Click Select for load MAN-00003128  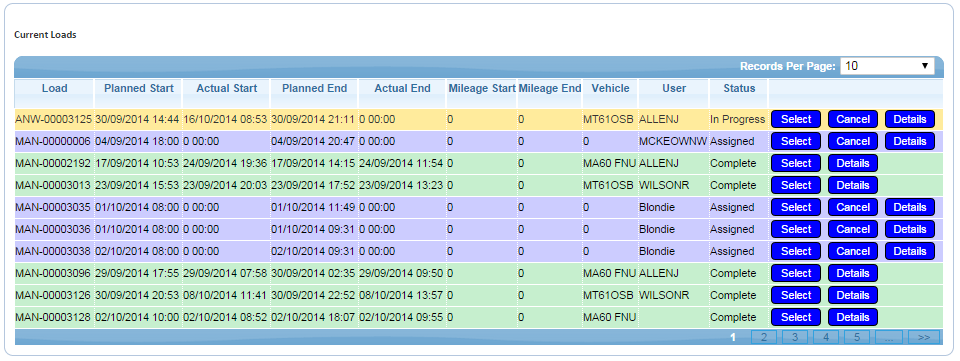[x=796, y=318]
